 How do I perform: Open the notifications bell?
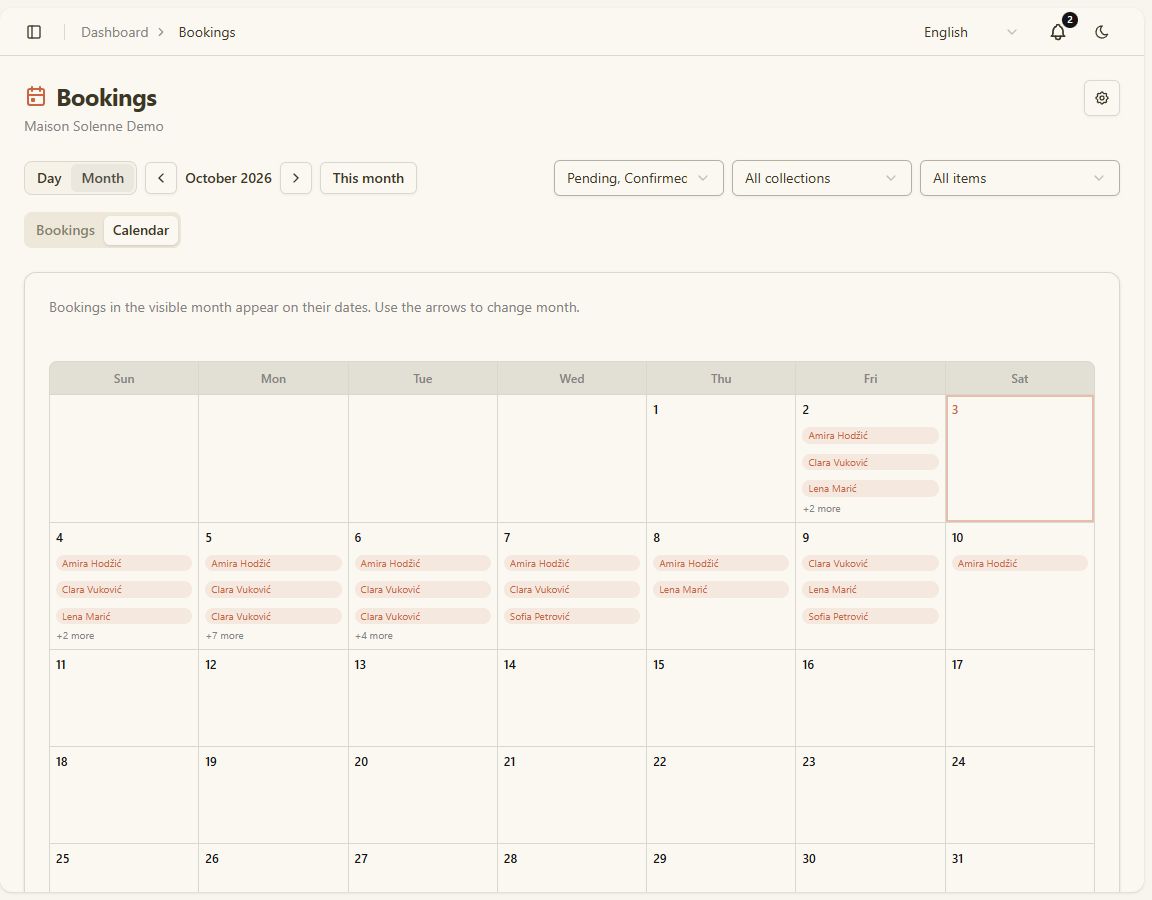coord(1058,32)
